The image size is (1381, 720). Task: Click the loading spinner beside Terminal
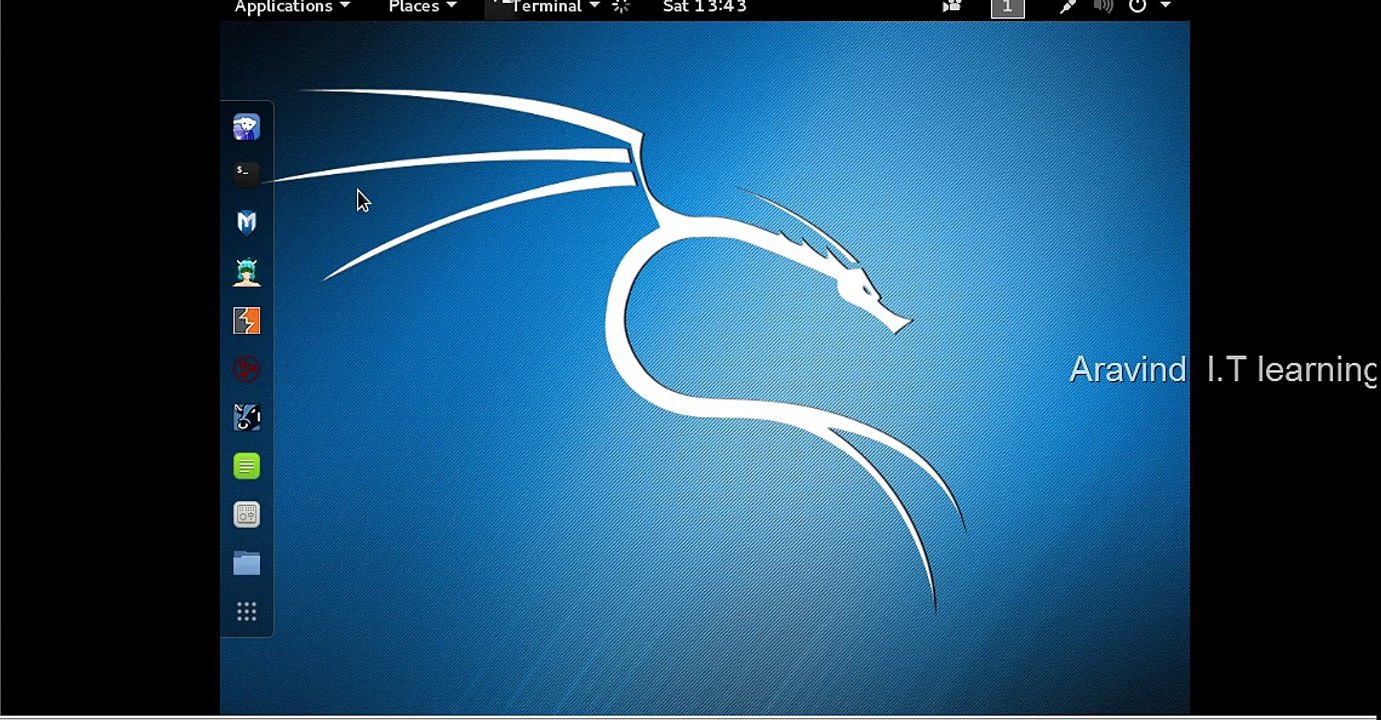pos(621,7)
